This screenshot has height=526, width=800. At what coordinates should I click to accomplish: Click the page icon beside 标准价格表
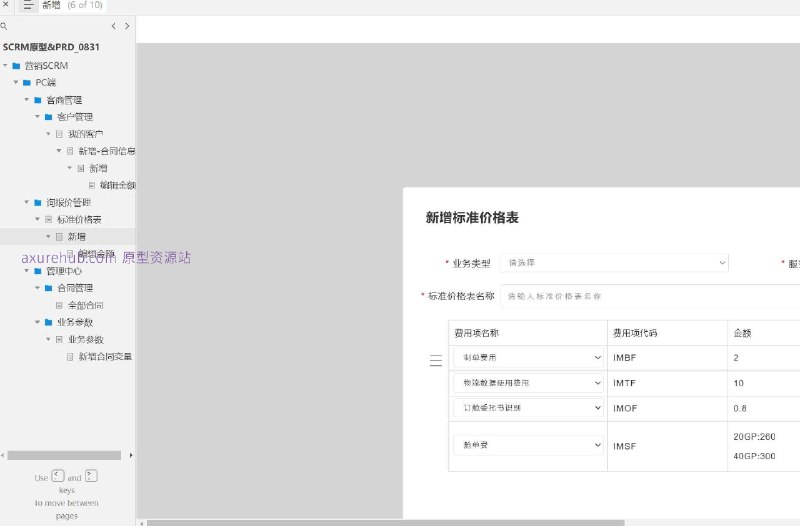[x=48, y=219]
